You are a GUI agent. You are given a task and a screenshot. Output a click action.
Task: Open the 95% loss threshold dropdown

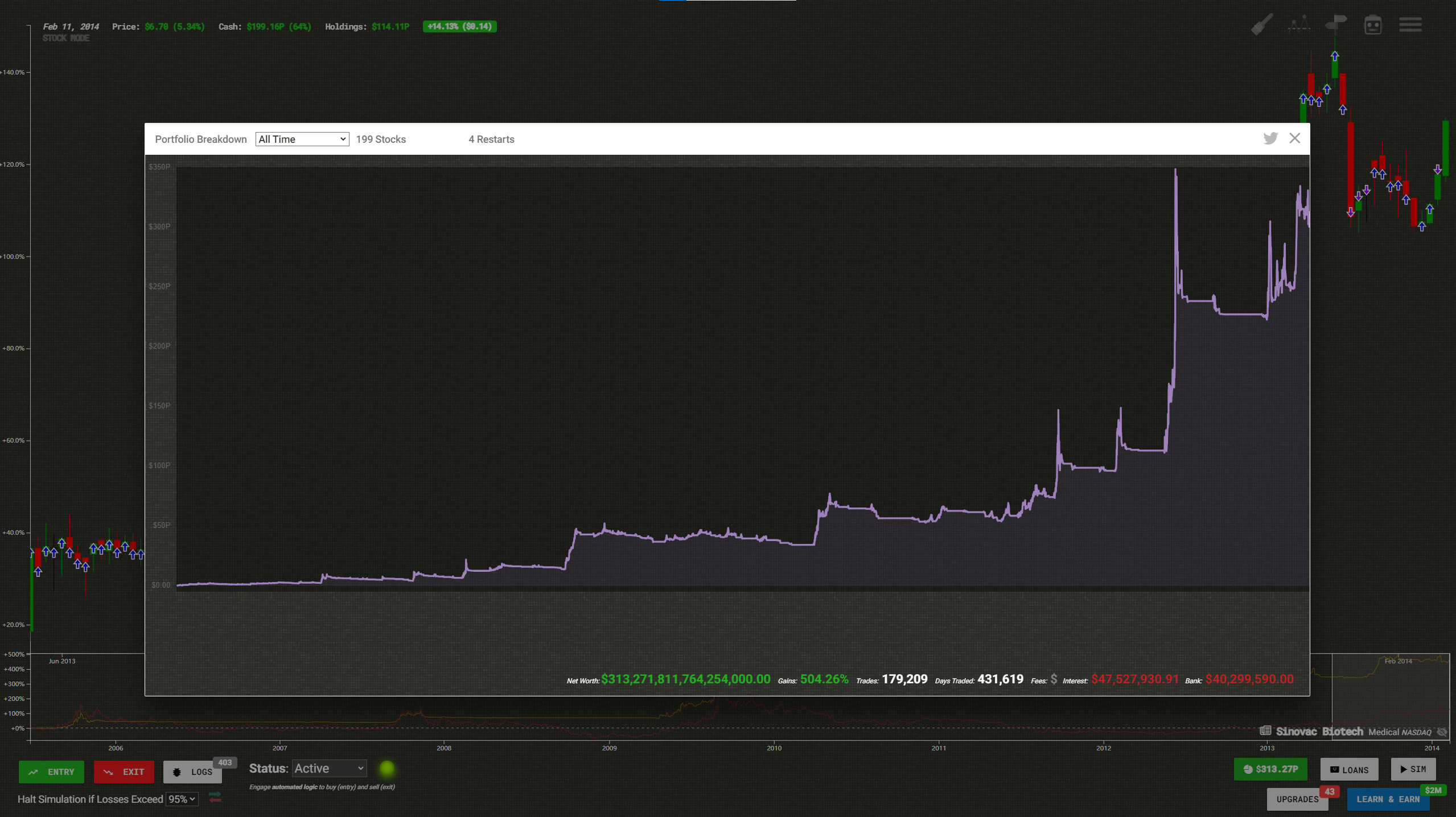182,799
